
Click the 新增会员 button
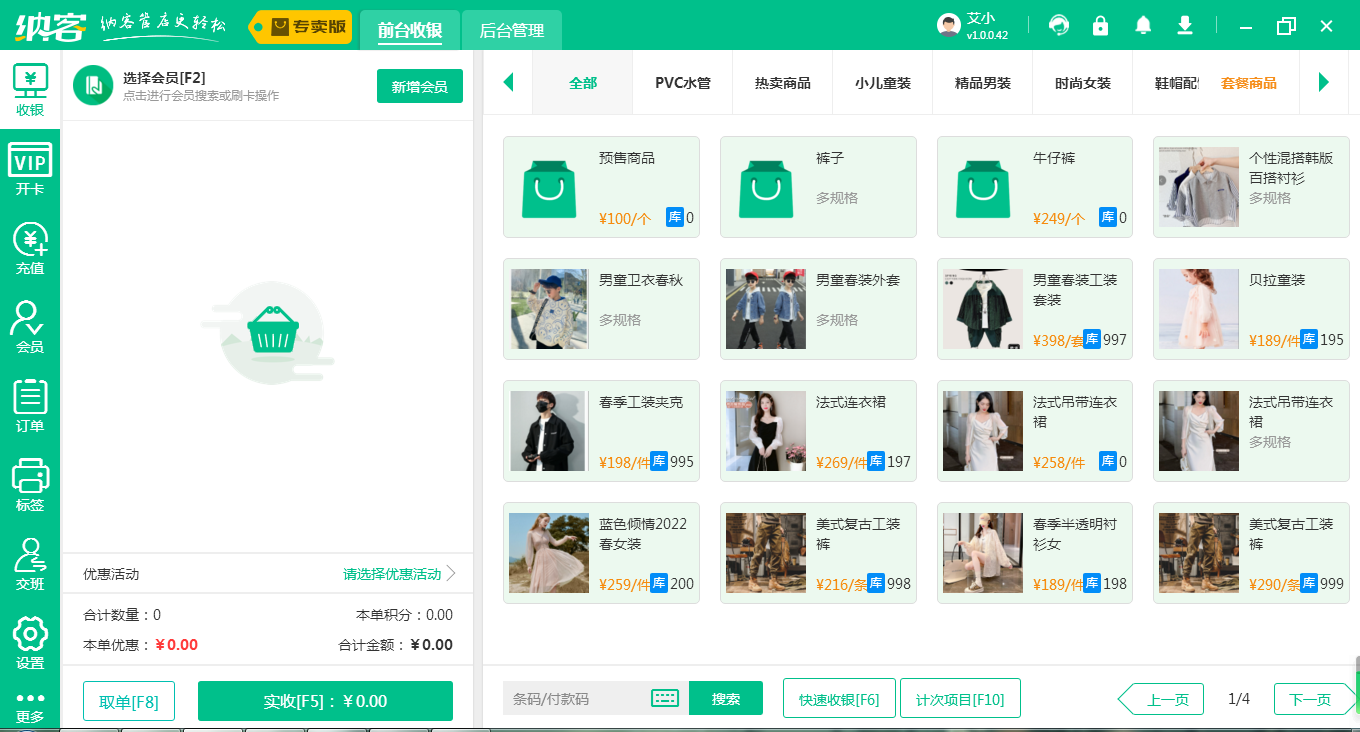[419, 87]
